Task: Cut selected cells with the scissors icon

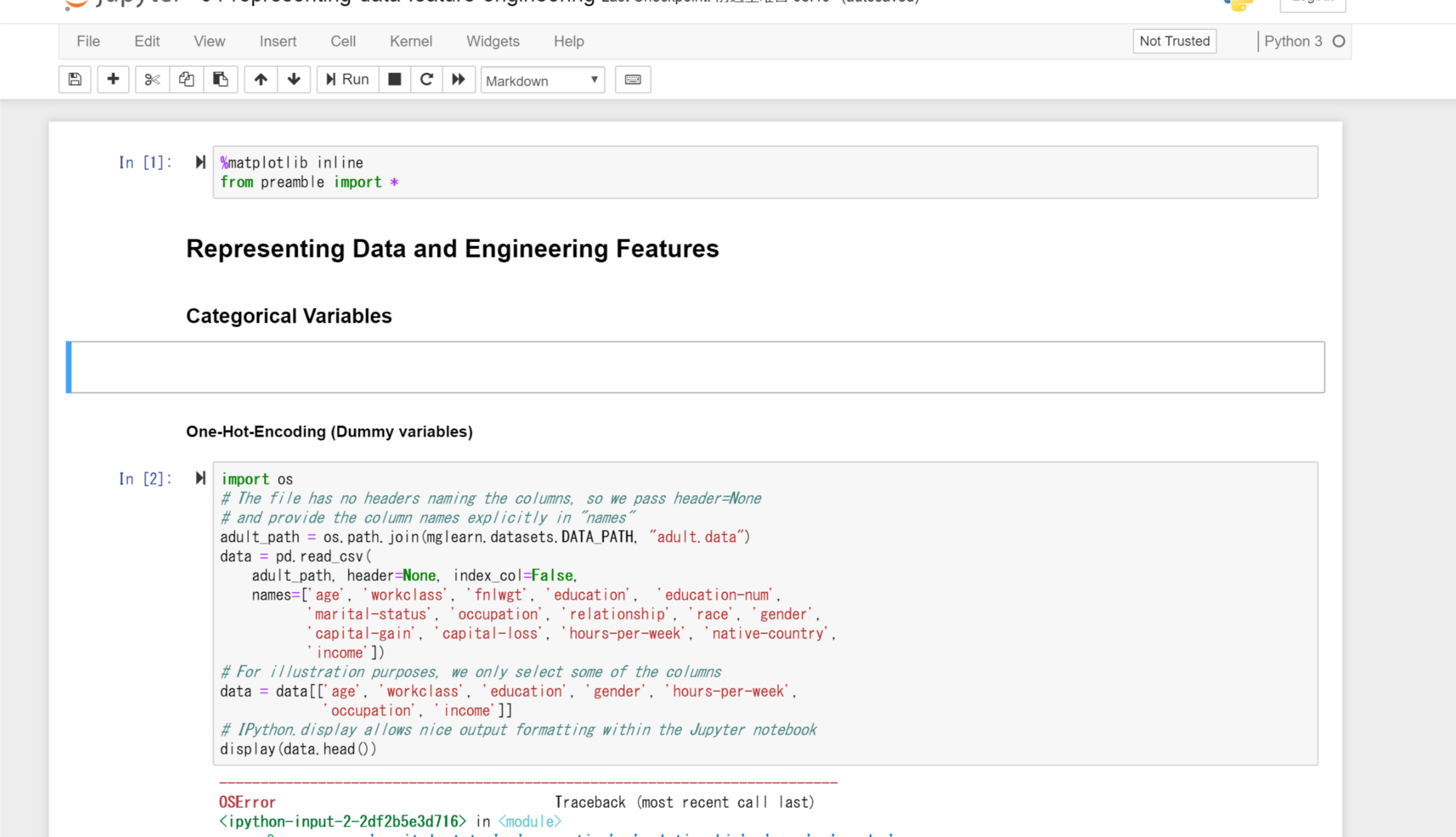Action: click(152, 79)
